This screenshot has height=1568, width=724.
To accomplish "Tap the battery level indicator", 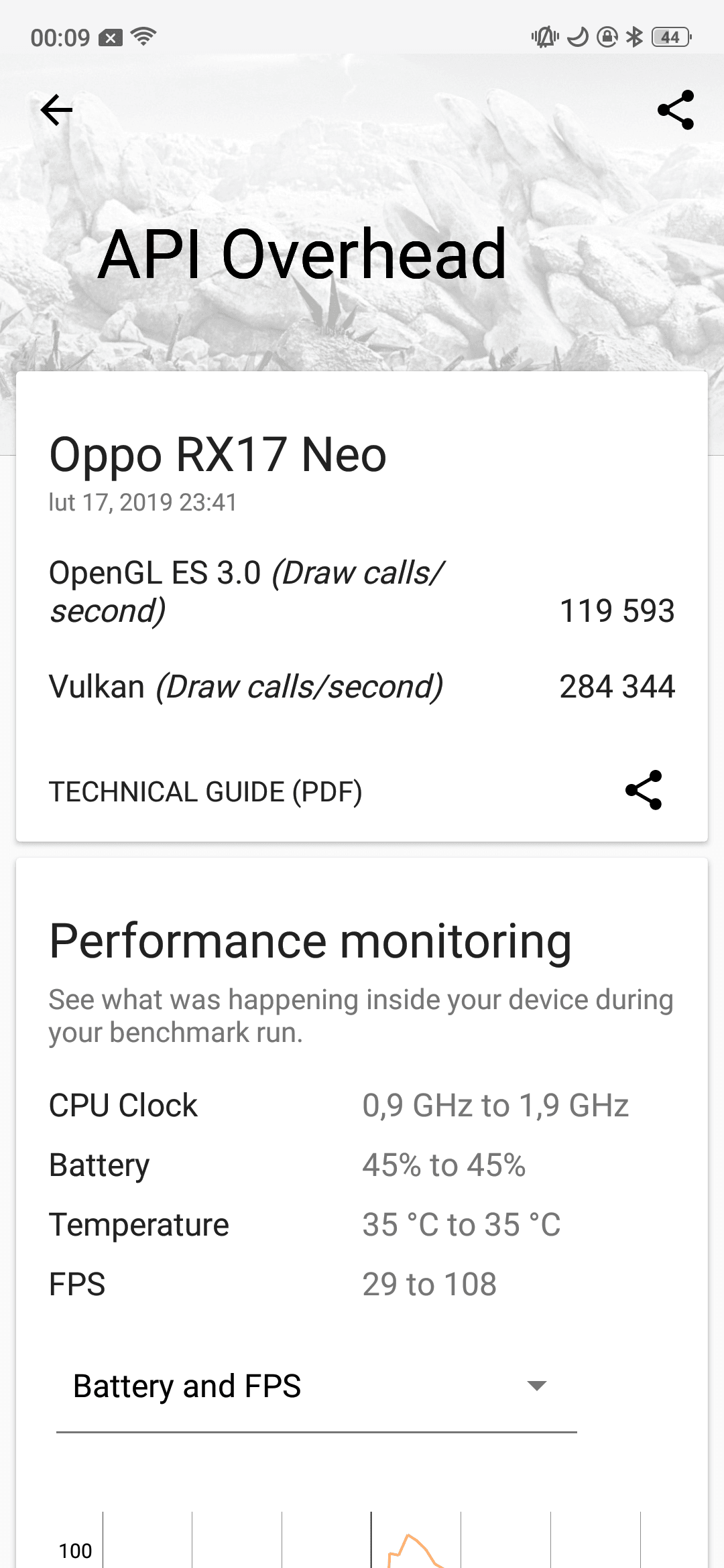I will pos(672,37).
